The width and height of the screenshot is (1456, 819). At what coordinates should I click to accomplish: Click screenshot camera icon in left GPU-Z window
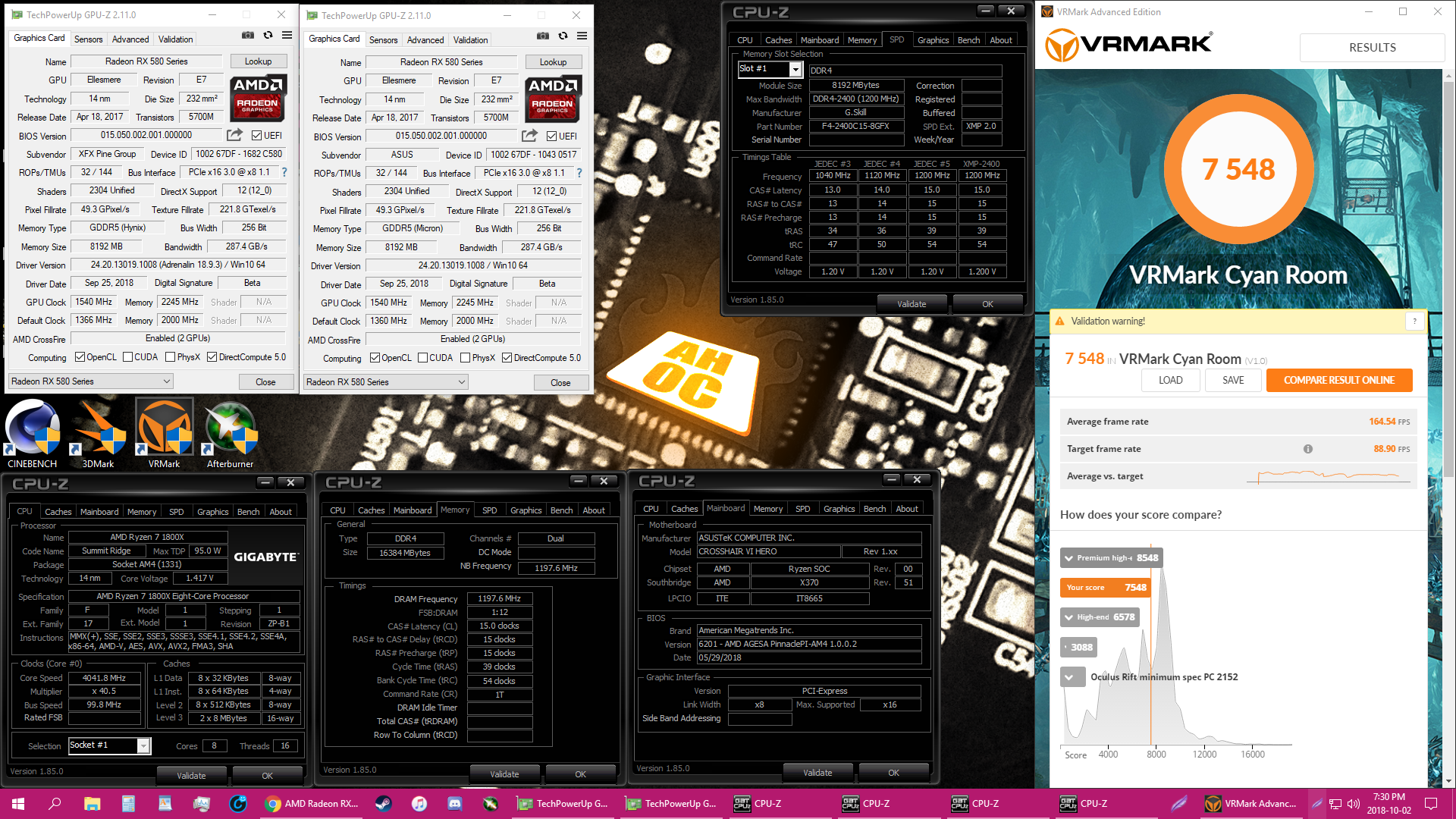point(248,35)
